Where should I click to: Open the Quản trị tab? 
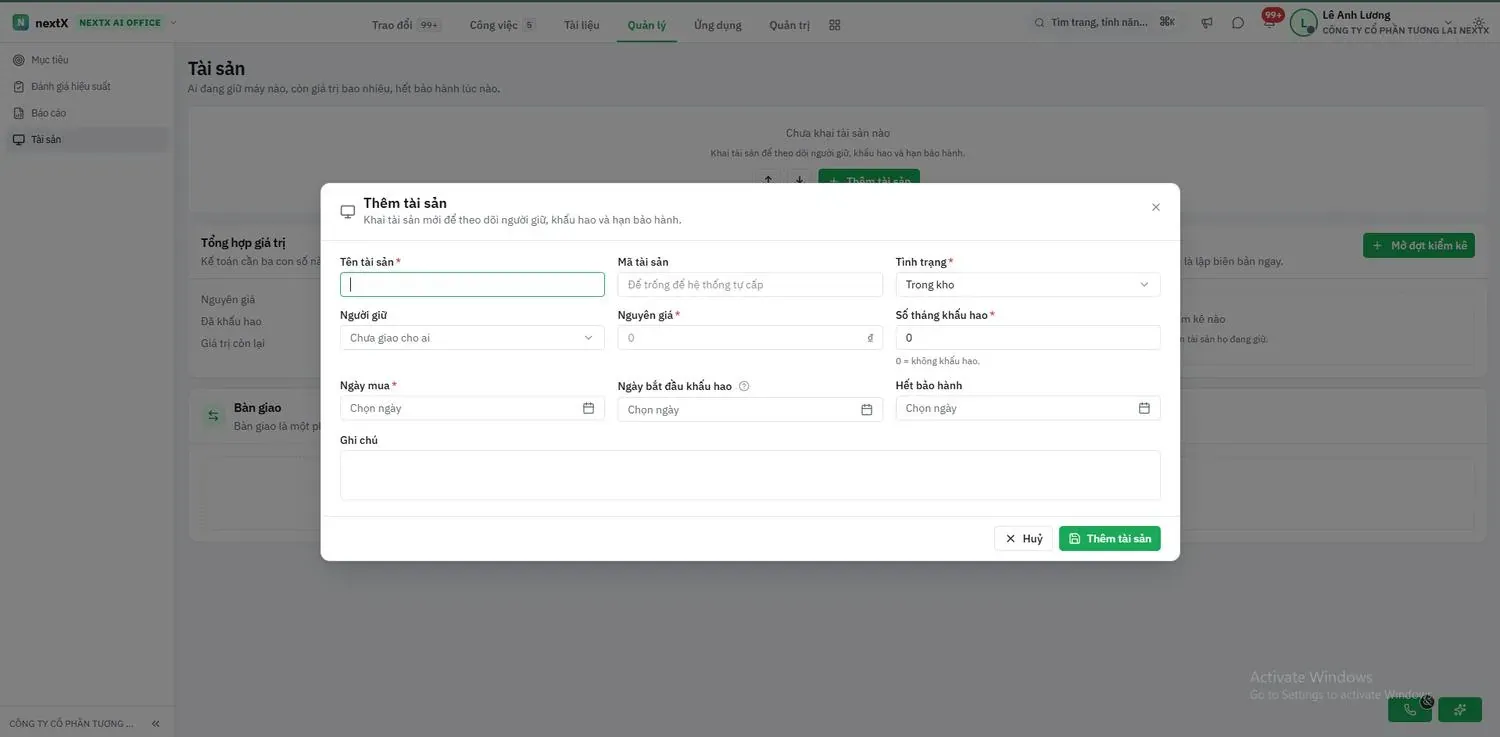pyautogui.click(x=789, y=25)
